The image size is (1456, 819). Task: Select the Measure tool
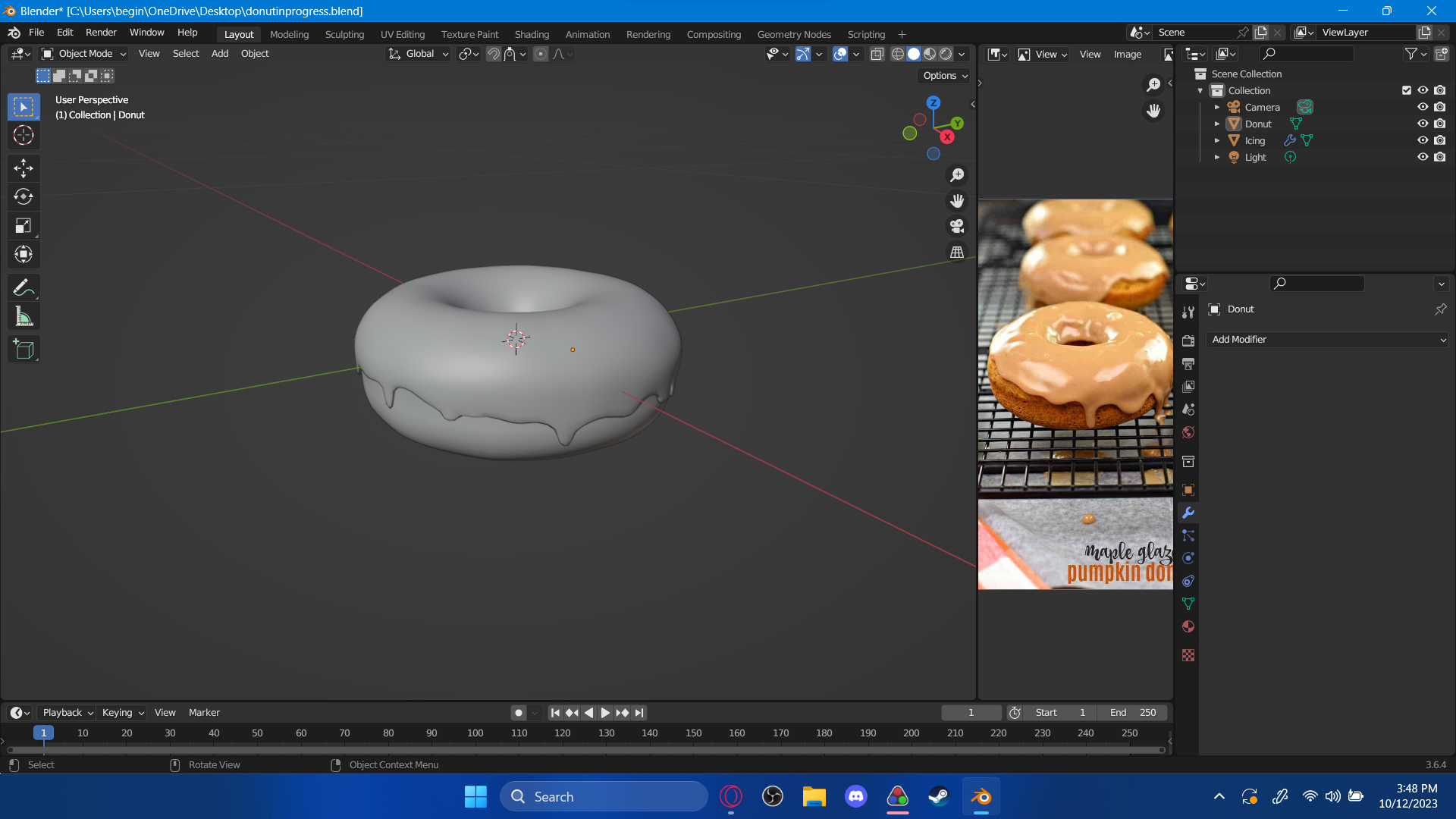(x=23, y=317)
